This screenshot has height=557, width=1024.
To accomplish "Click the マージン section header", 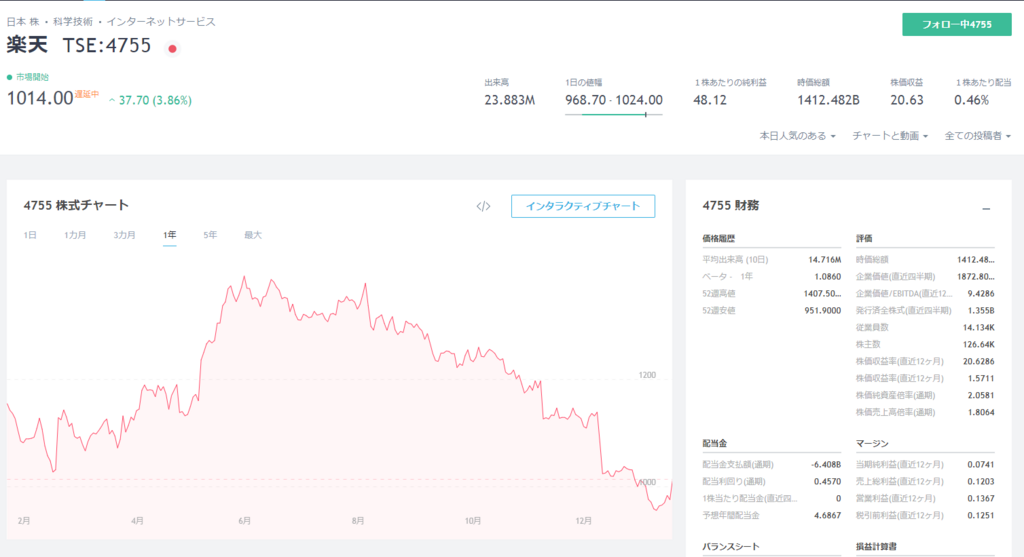I will coord(872,444).
